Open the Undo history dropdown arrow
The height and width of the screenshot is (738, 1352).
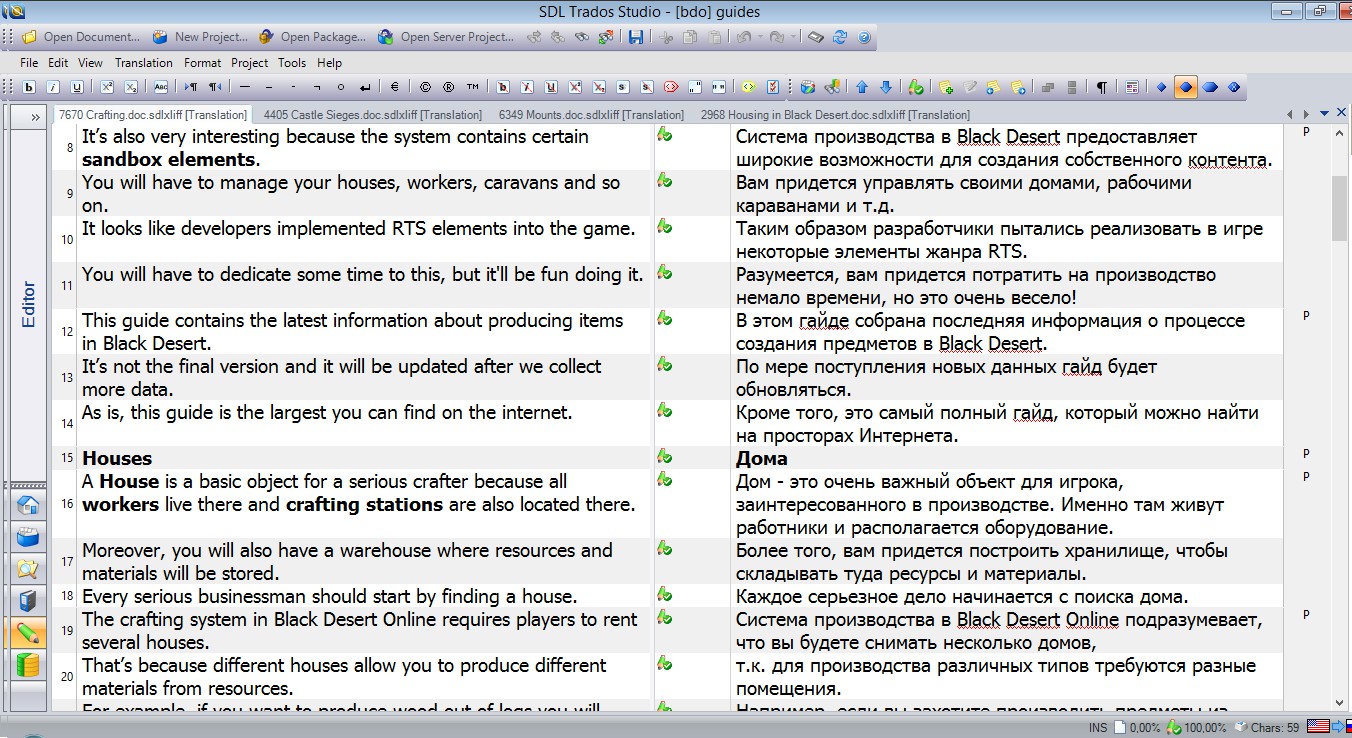click(760, 37)
